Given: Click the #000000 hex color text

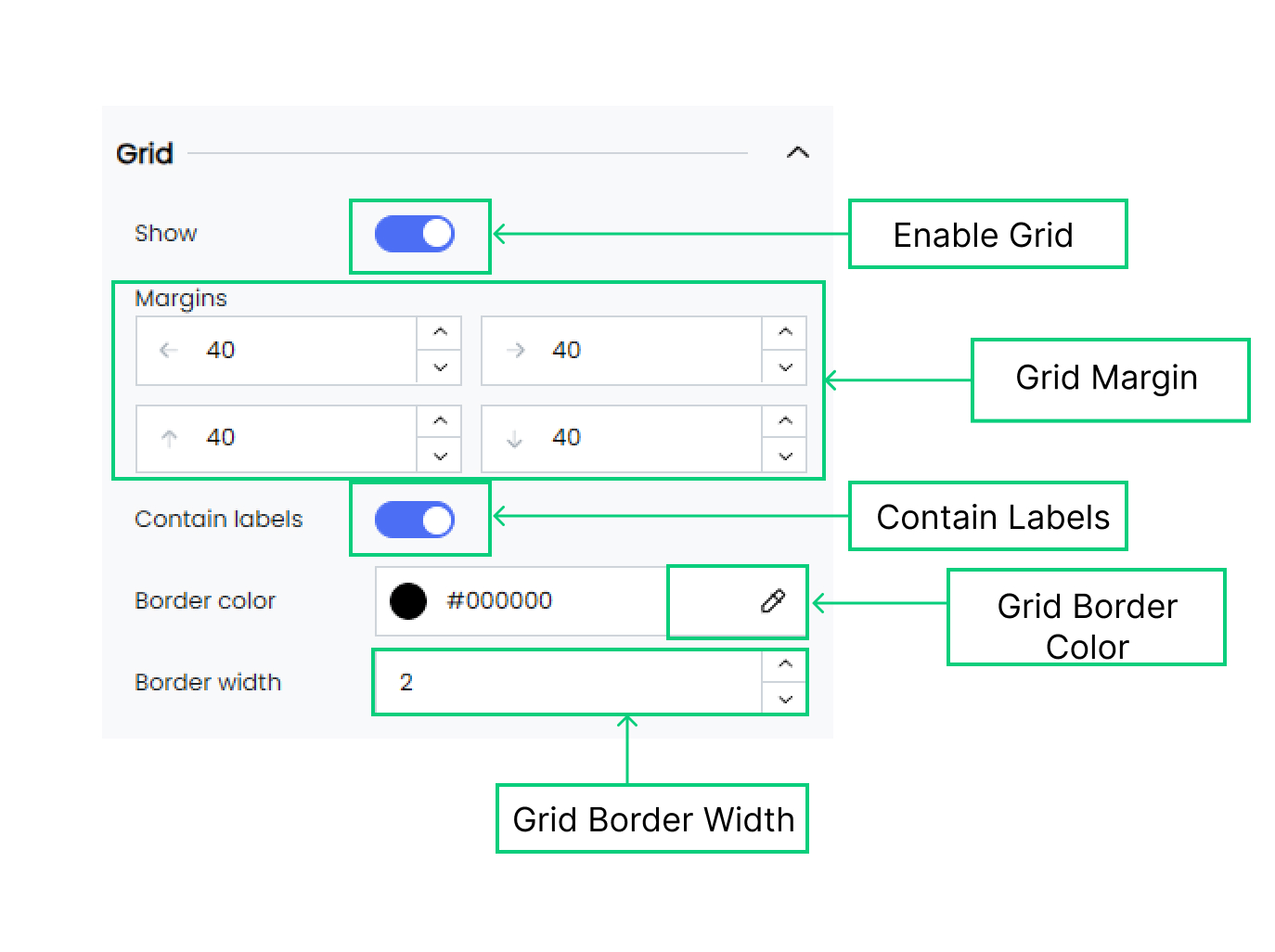Looking at the screenshot, I should pyautogui.click(x=499, y=601).
